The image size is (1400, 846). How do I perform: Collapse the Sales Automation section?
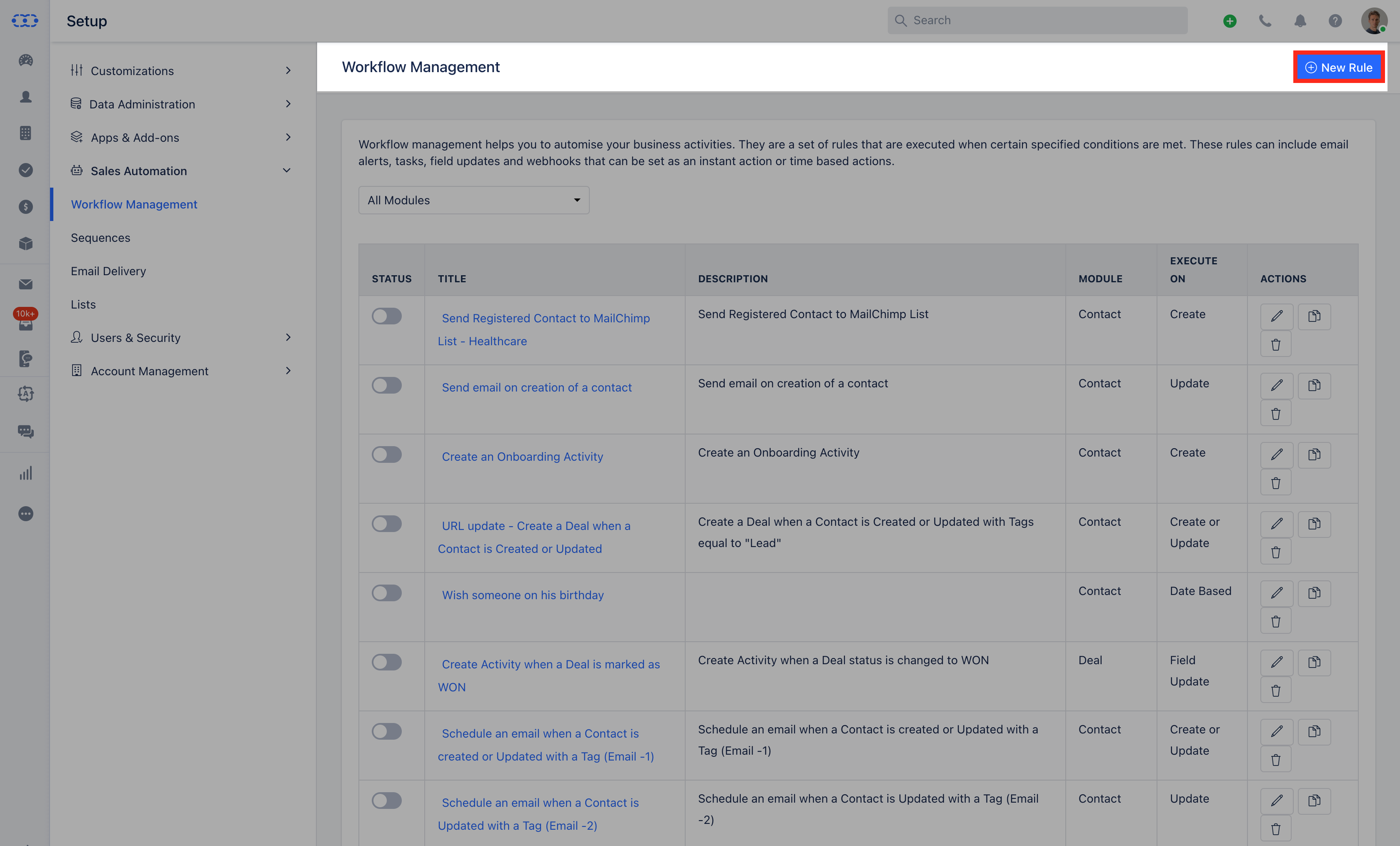(x=182, y=171)
